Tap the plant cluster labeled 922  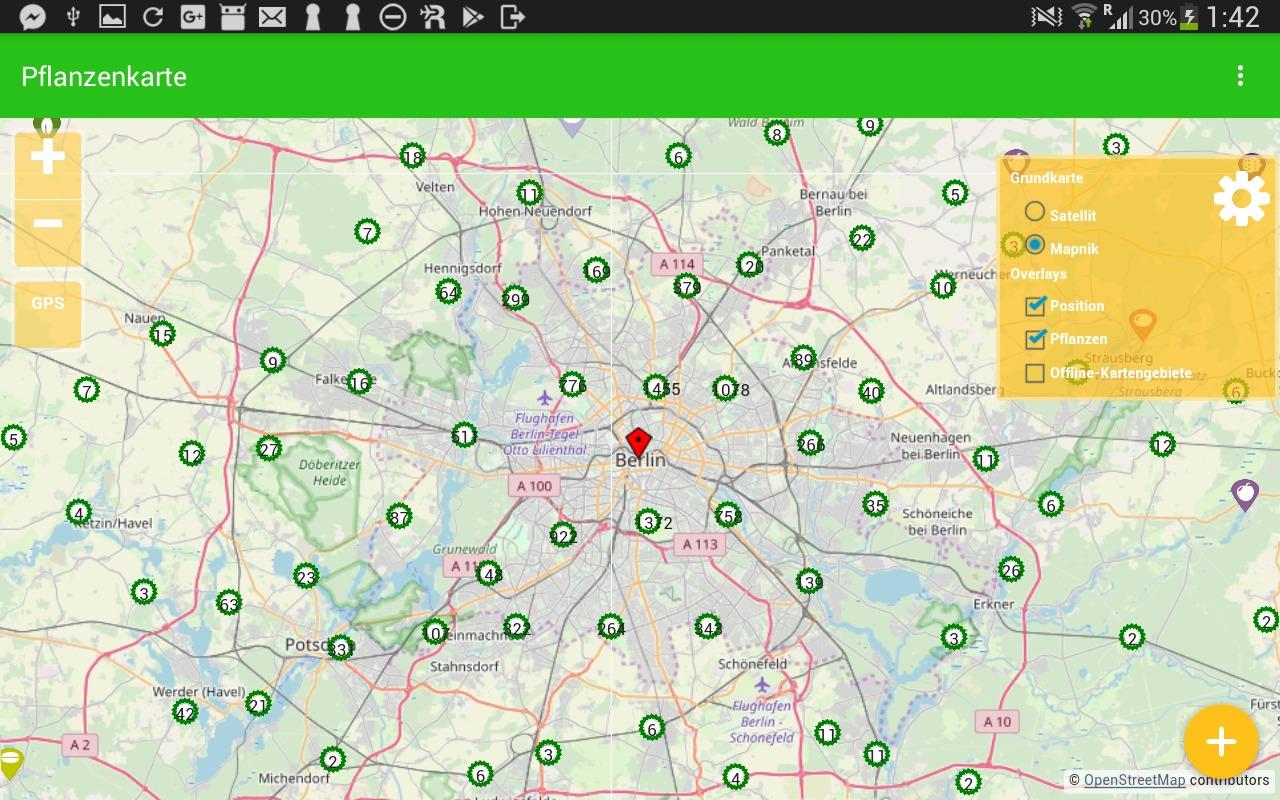pyautogui.click(x=563, y=536)
